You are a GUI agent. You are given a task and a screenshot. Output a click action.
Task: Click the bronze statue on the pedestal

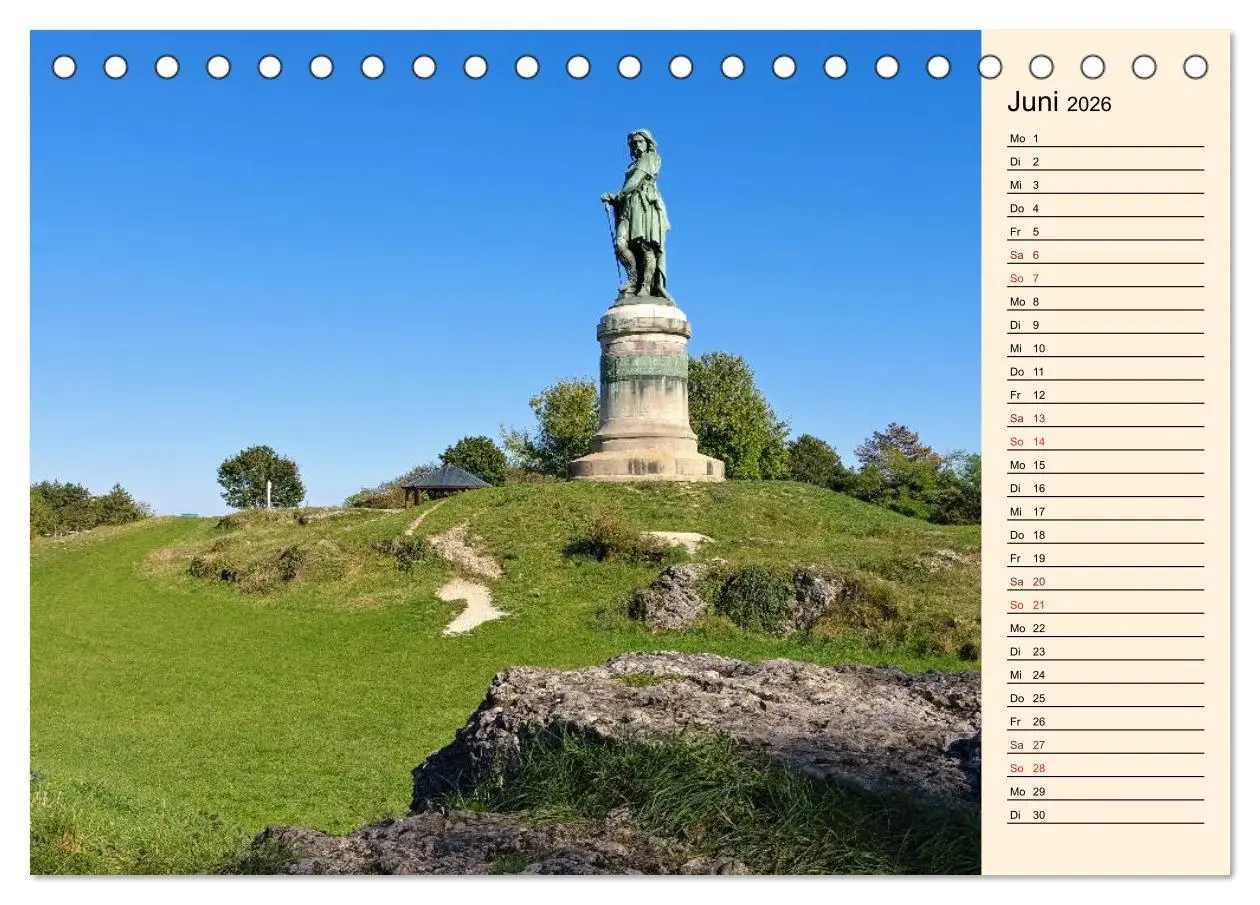pyautogui.click(x=639, y=216)
